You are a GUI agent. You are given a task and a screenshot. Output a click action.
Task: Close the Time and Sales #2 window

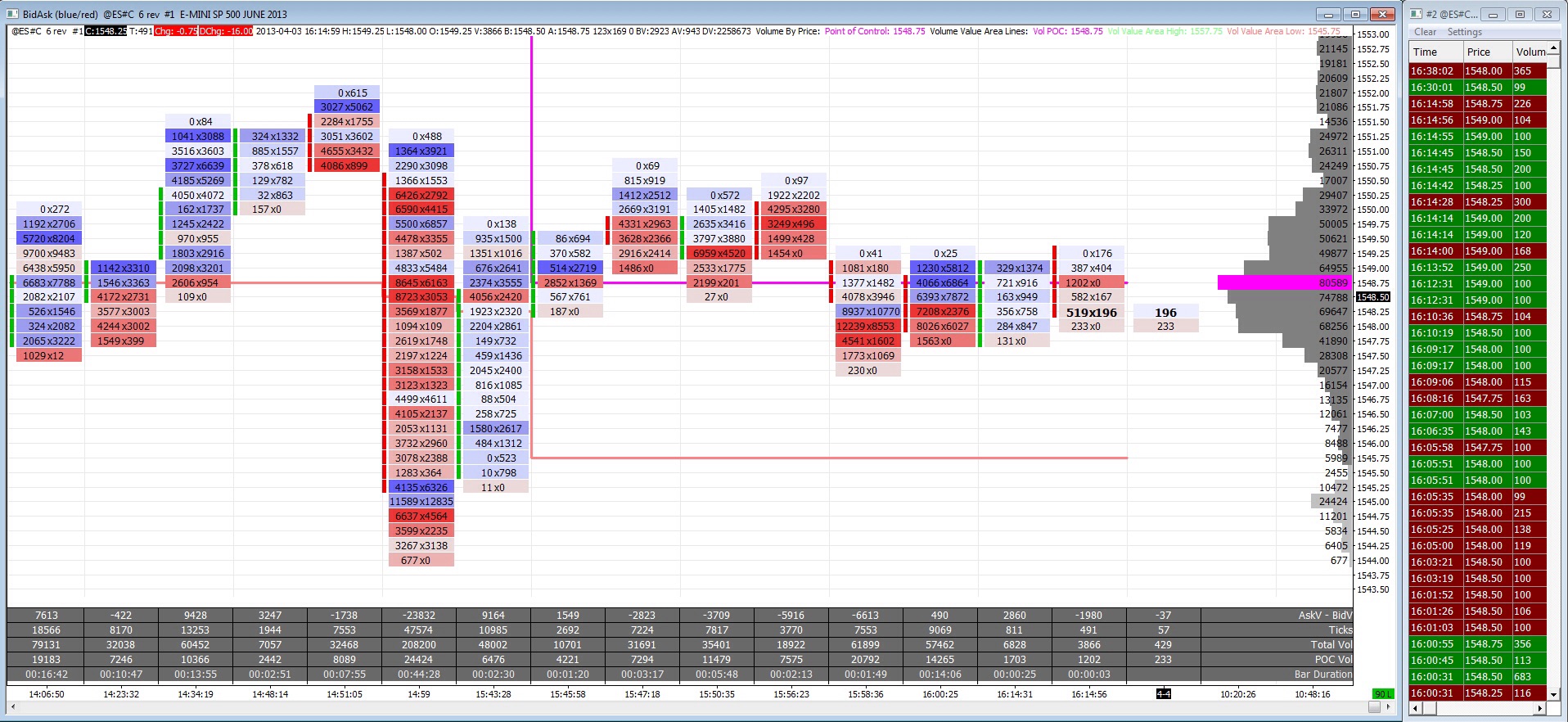coord(1547,14)
